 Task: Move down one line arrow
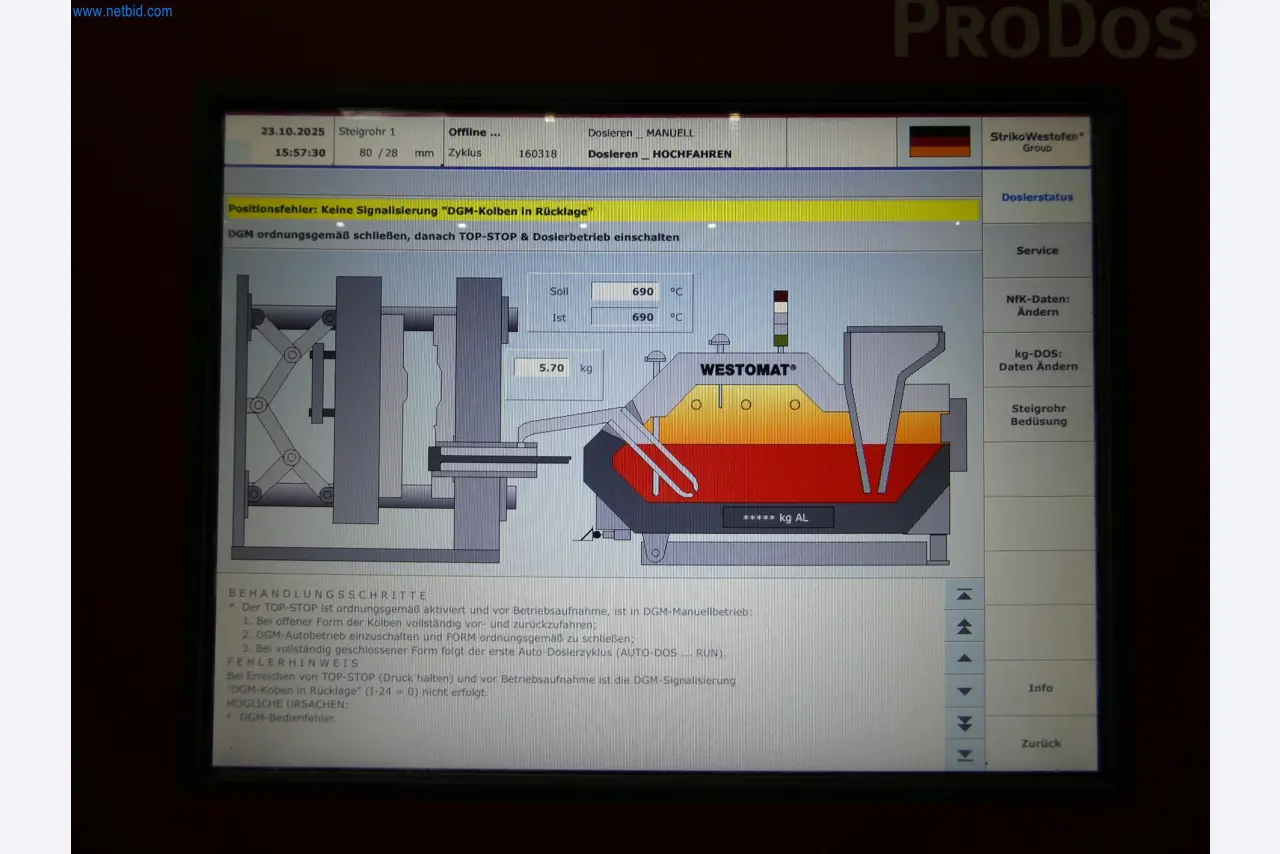click(964, 691)
